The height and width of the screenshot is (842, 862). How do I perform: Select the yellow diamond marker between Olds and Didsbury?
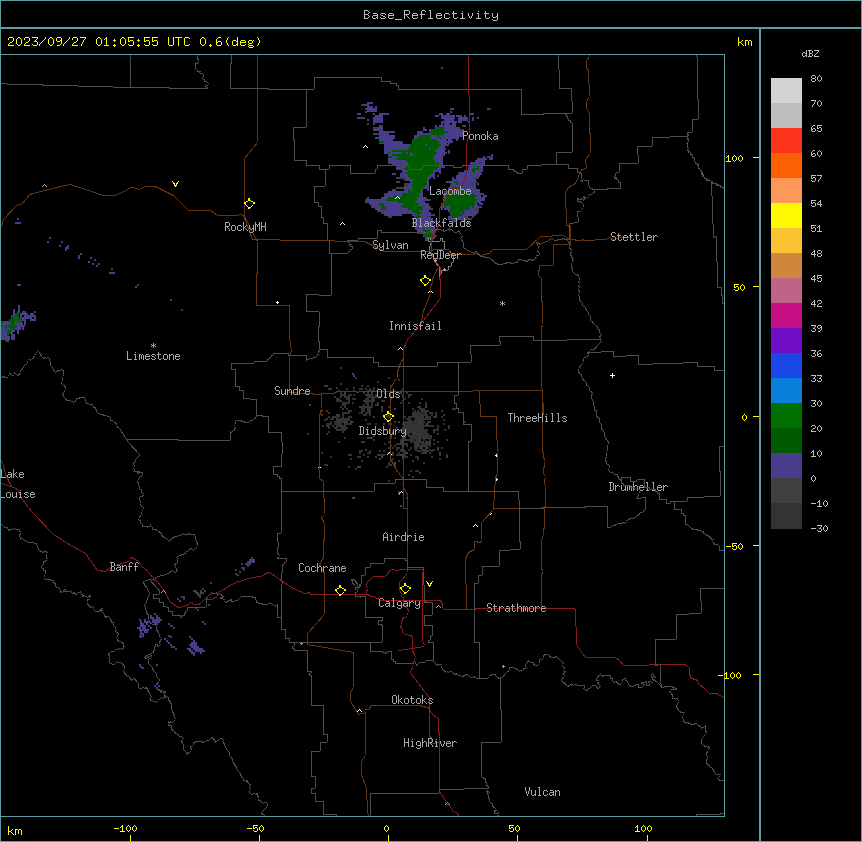coord(388,416)
